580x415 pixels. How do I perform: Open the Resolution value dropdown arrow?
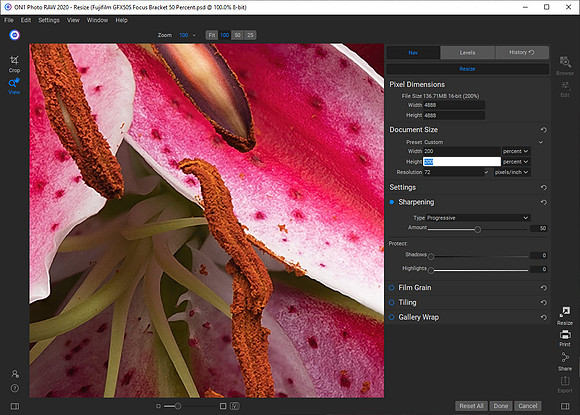pos(486,172)
